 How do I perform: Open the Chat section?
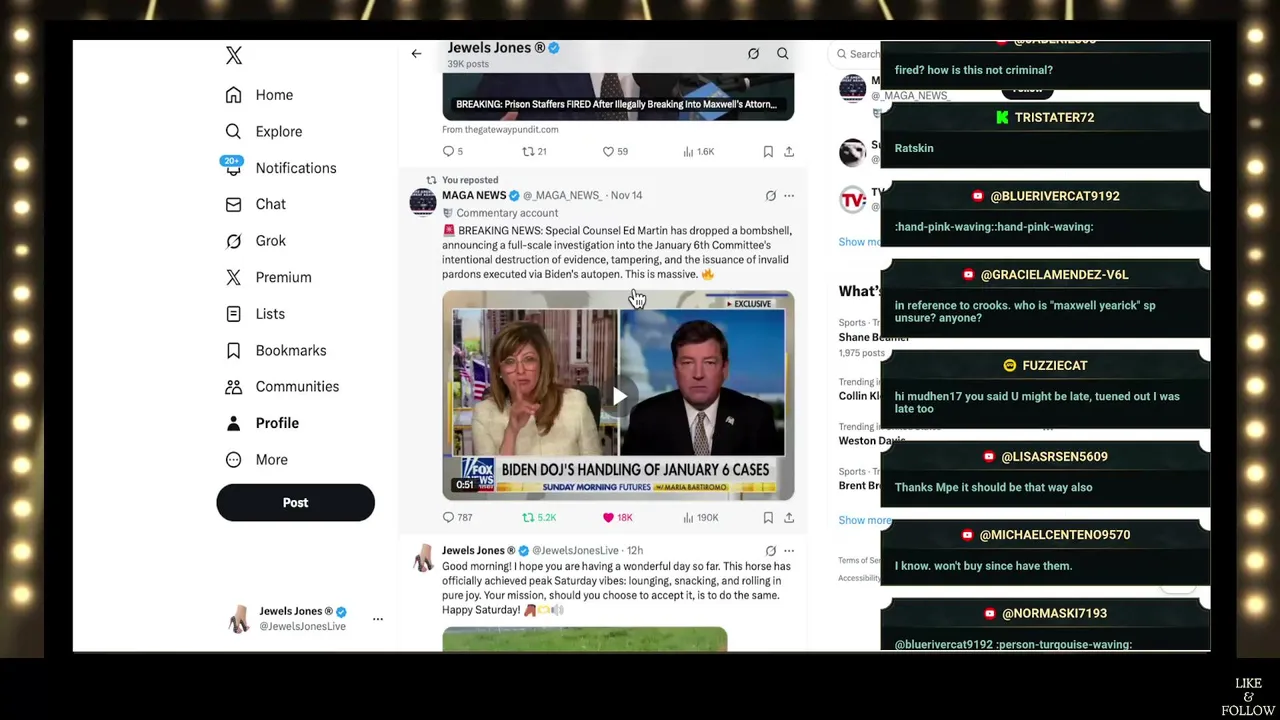256,204
